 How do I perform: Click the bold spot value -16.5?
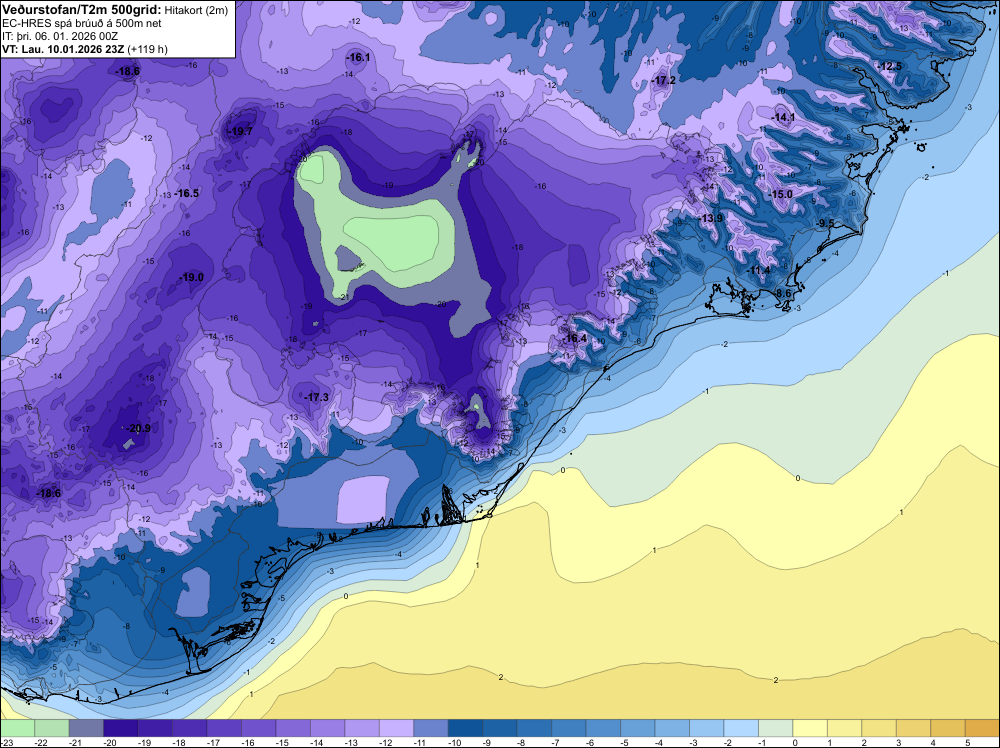click(x=186, y=193)
